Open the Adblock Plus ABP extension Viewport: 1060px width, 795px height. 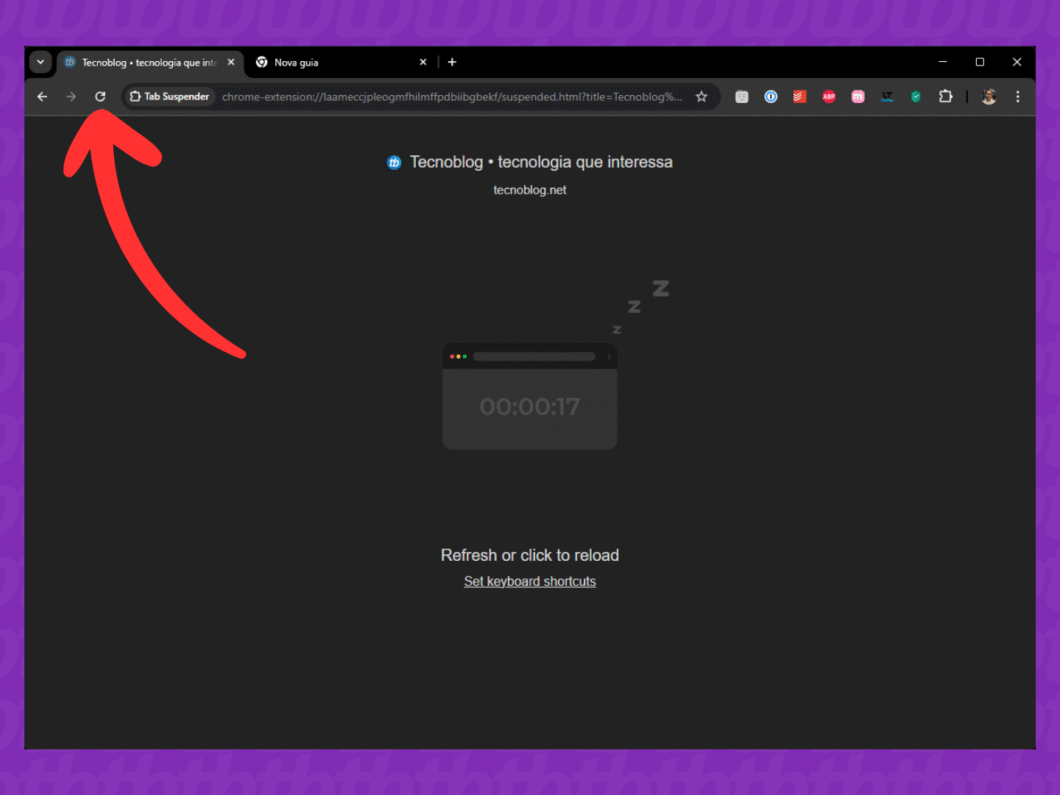(829, 97)
